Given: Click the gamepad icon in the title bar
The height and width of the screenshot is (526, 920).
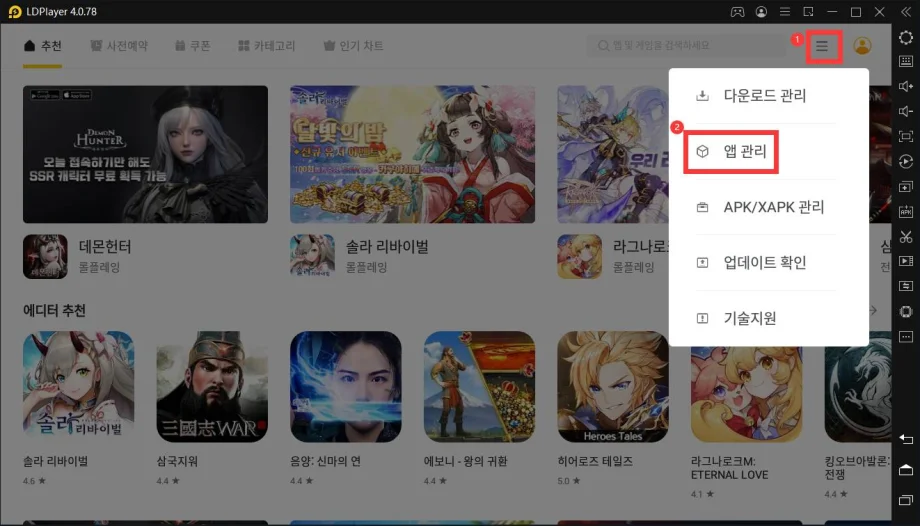Looking at the screenshot, I should (x=738, y=12).
